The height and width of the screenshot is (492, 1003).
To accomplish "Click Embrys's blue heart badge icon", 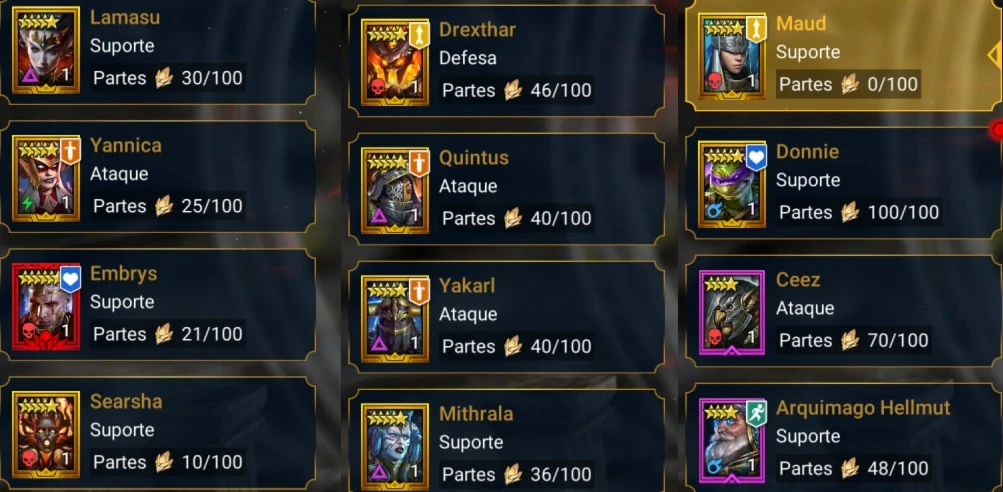I will pos(70,280).
